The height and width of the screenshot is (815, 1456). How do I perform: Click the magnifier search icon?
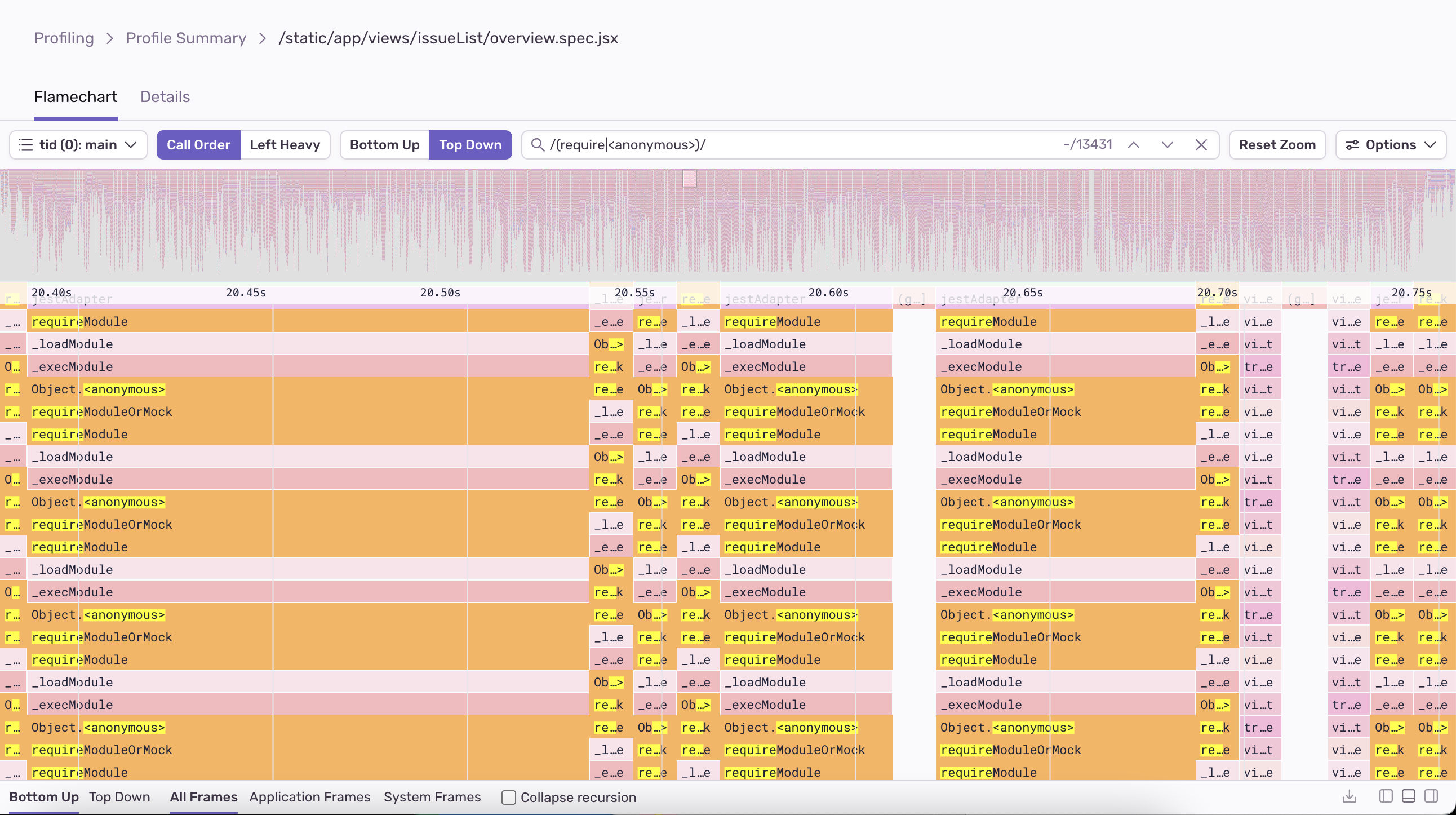click(538, 145)
